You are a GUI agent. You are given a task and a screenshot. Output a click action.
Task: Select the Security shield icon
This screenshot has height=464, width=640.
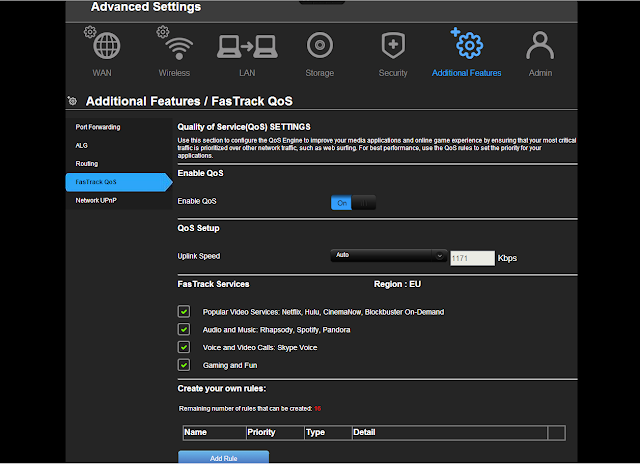pyautogui.click(x=393, y=47)
